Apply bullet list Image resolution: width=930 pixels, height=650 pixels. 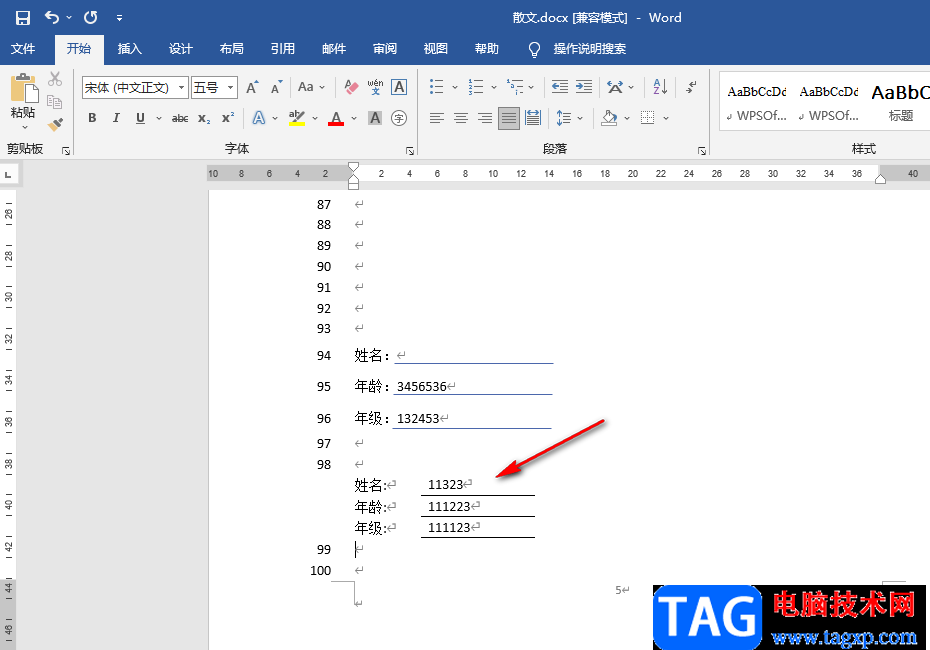tap(437, 87)
